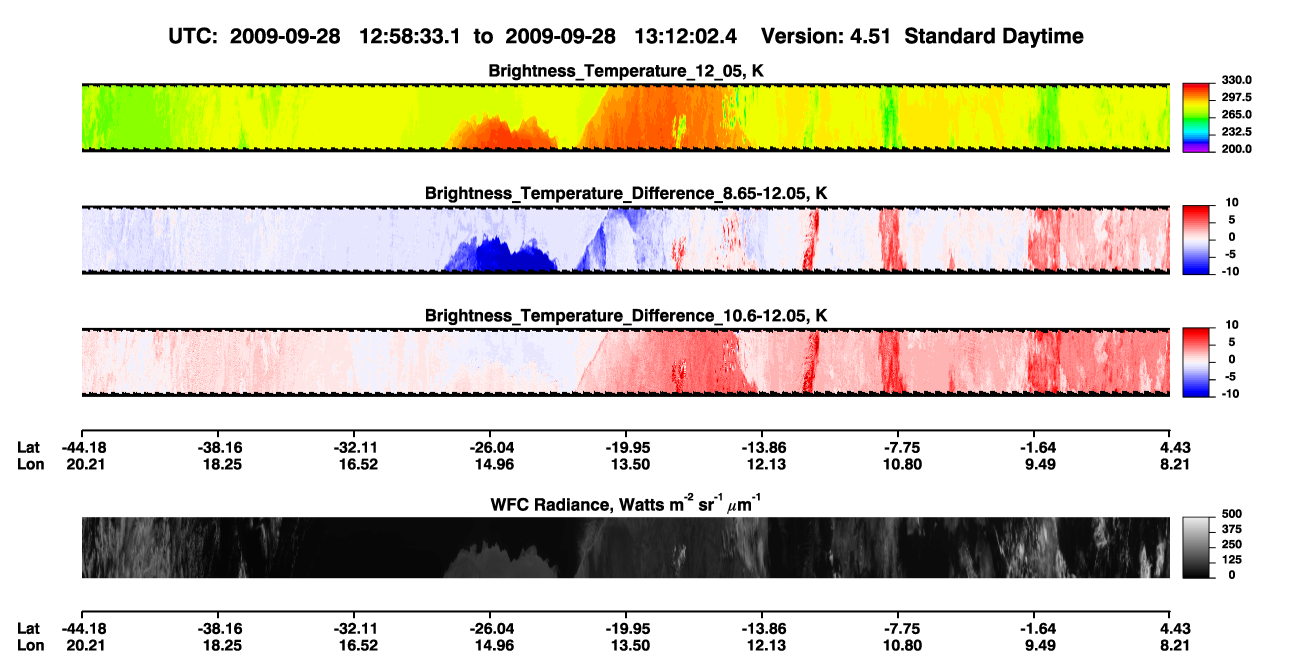1300x667 pixels.
Task: Click the Lon label on axis under the 10.6-12.05 panel
Action: click(x=28, y=464)
